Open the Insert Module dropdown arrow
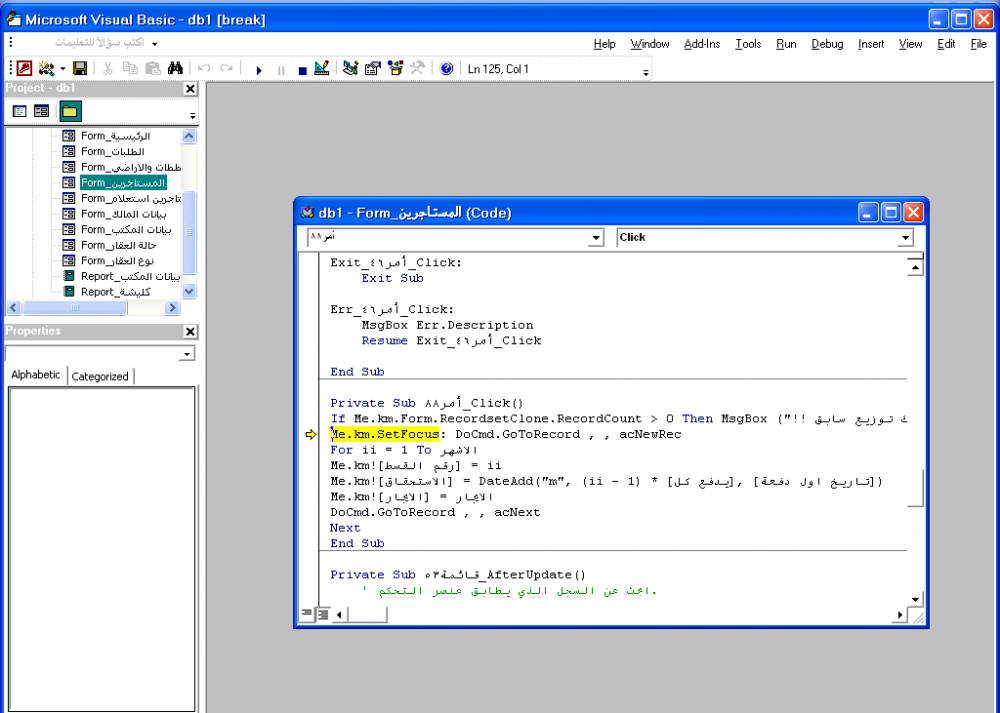The width and height of the screenshot is (1000, 713). point(62,69)
